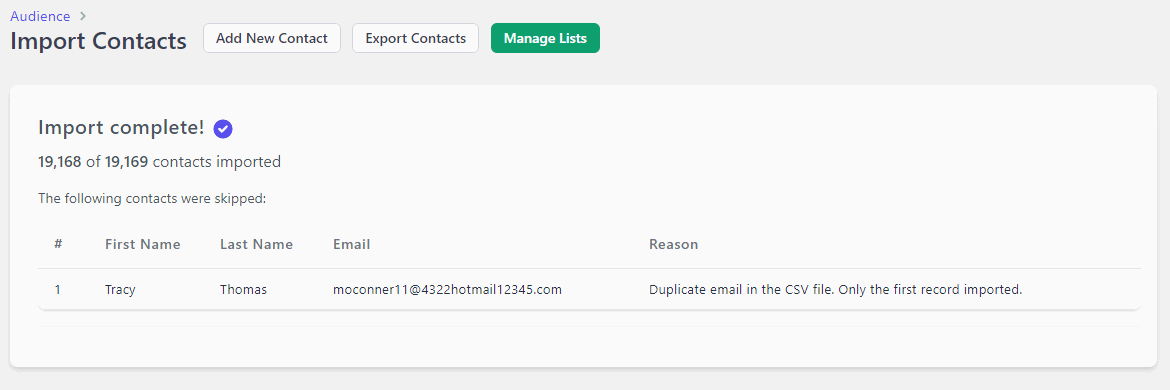This screenshot has width=1170, height=390.
Task: Open Manage Lists
Action: click(545, 38)
